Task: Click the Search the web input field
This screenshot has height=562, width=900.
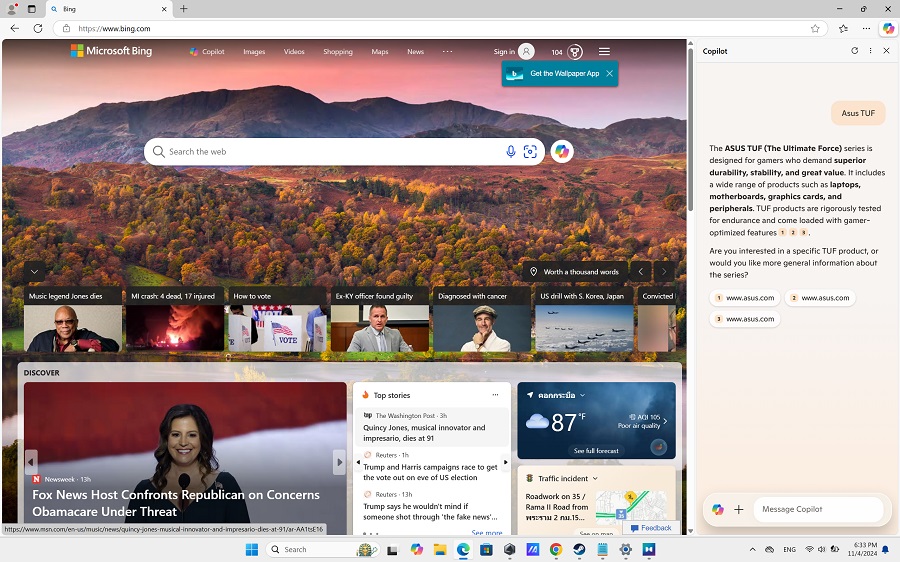Action: coord(330,152)
